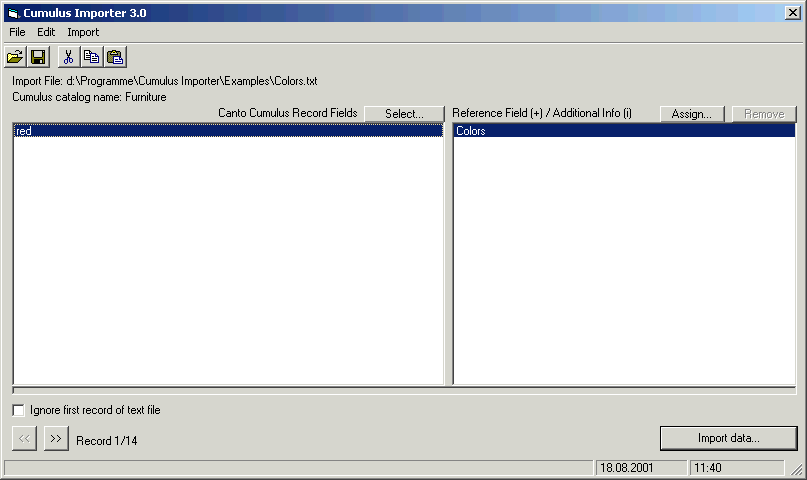Click the Copy toolbar icon

tap(92, 57)
